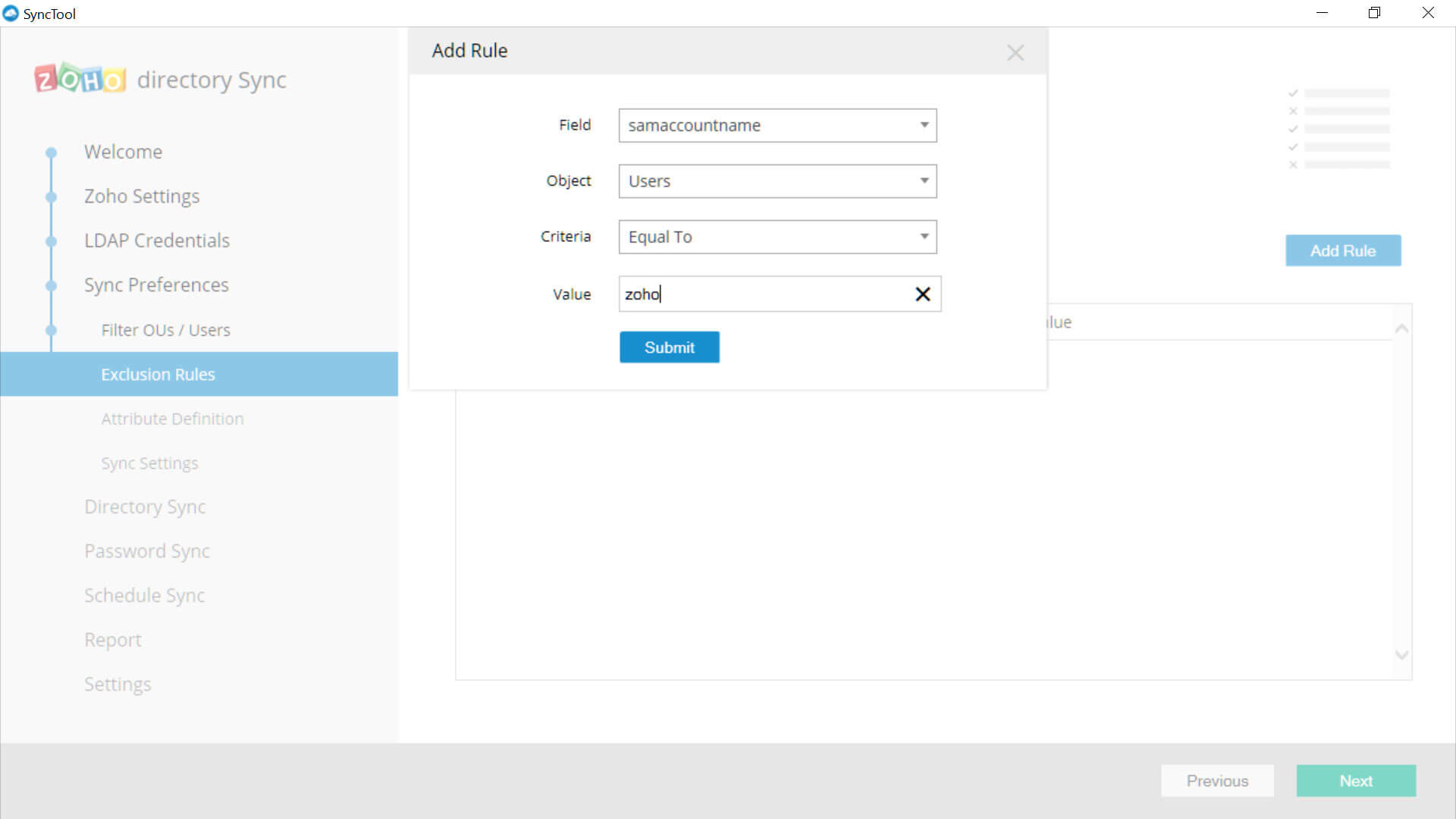Submit the new exclusion rule

(669, 347)
